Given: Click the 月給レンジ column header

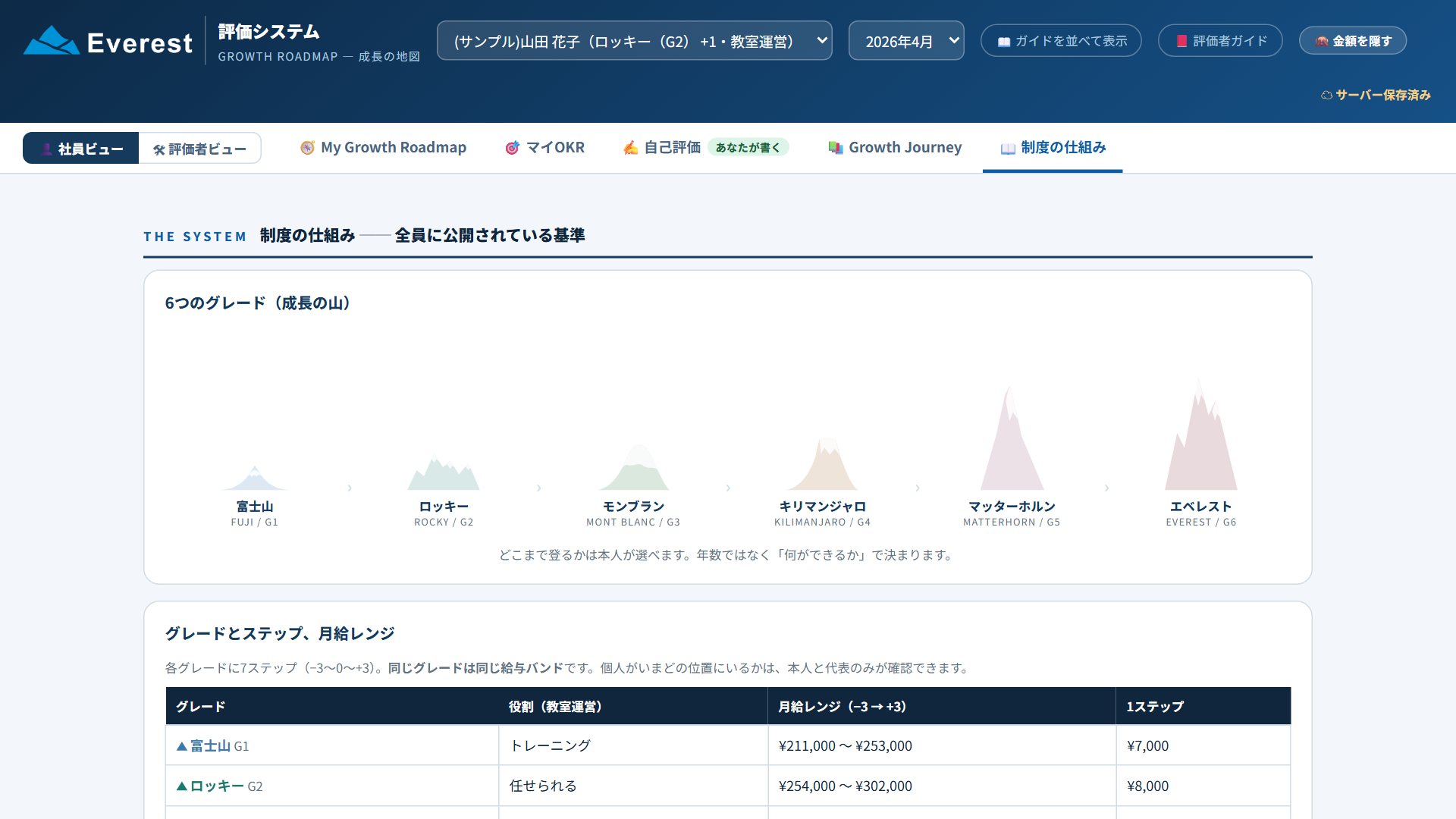Looking at the screenshot, I should [x=942, y=706].
